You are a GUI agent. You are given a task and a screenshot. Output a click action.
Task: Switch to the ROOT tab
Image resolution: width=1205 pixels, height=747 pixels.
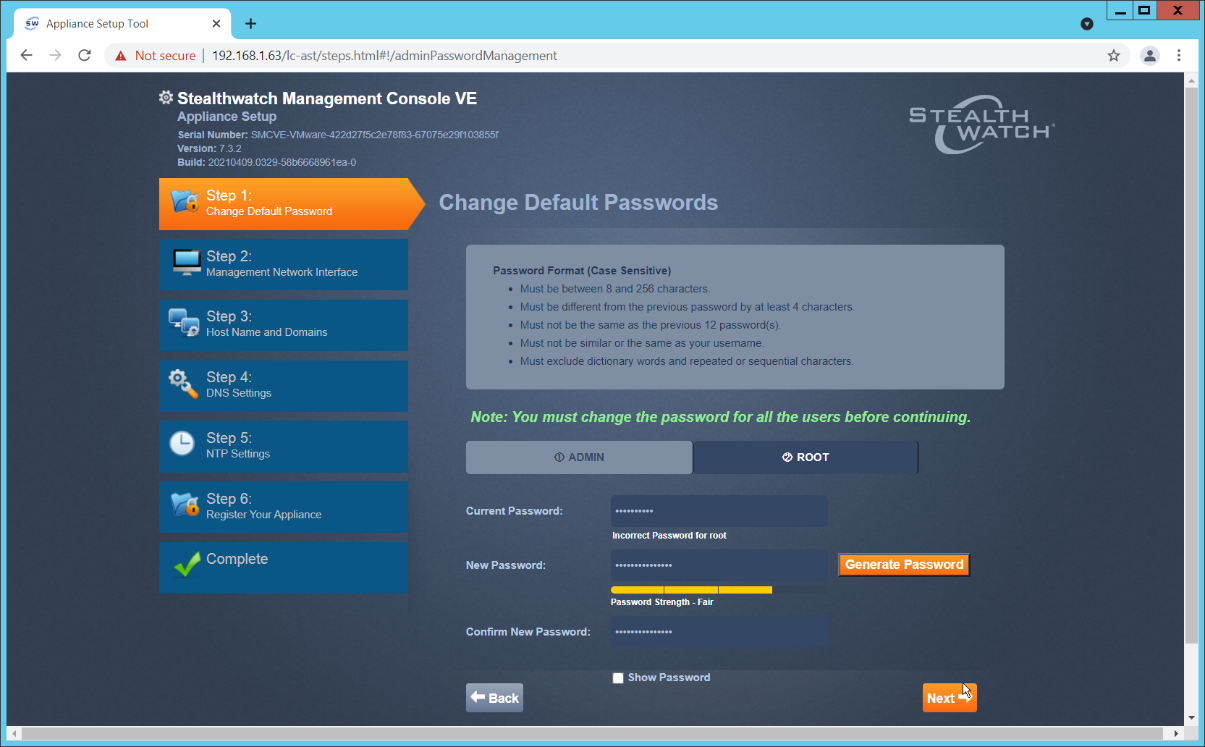point(805,457)
